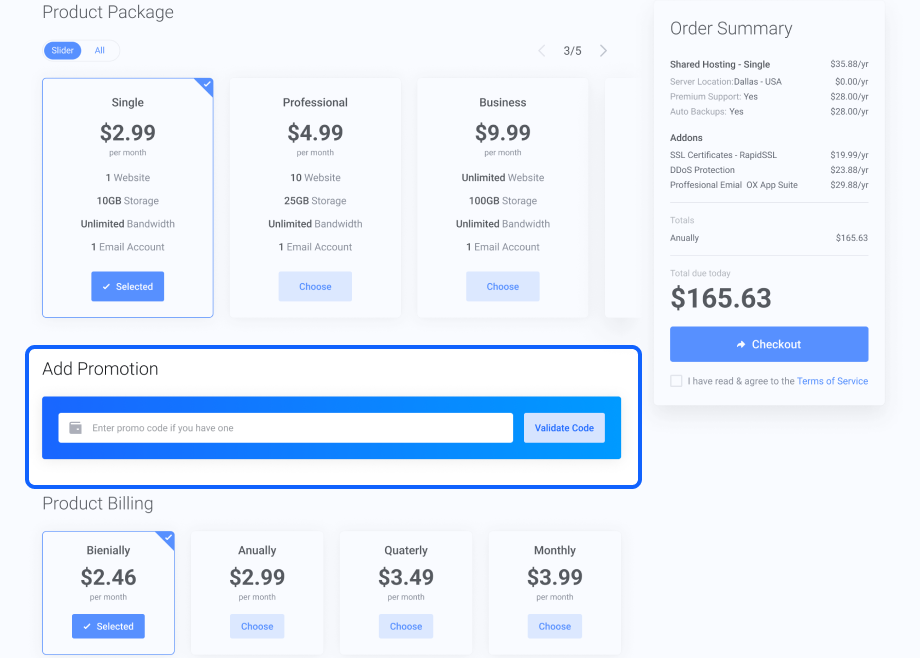Tick the Terms of Service agreement checkbox

click(x=676, y=381)
